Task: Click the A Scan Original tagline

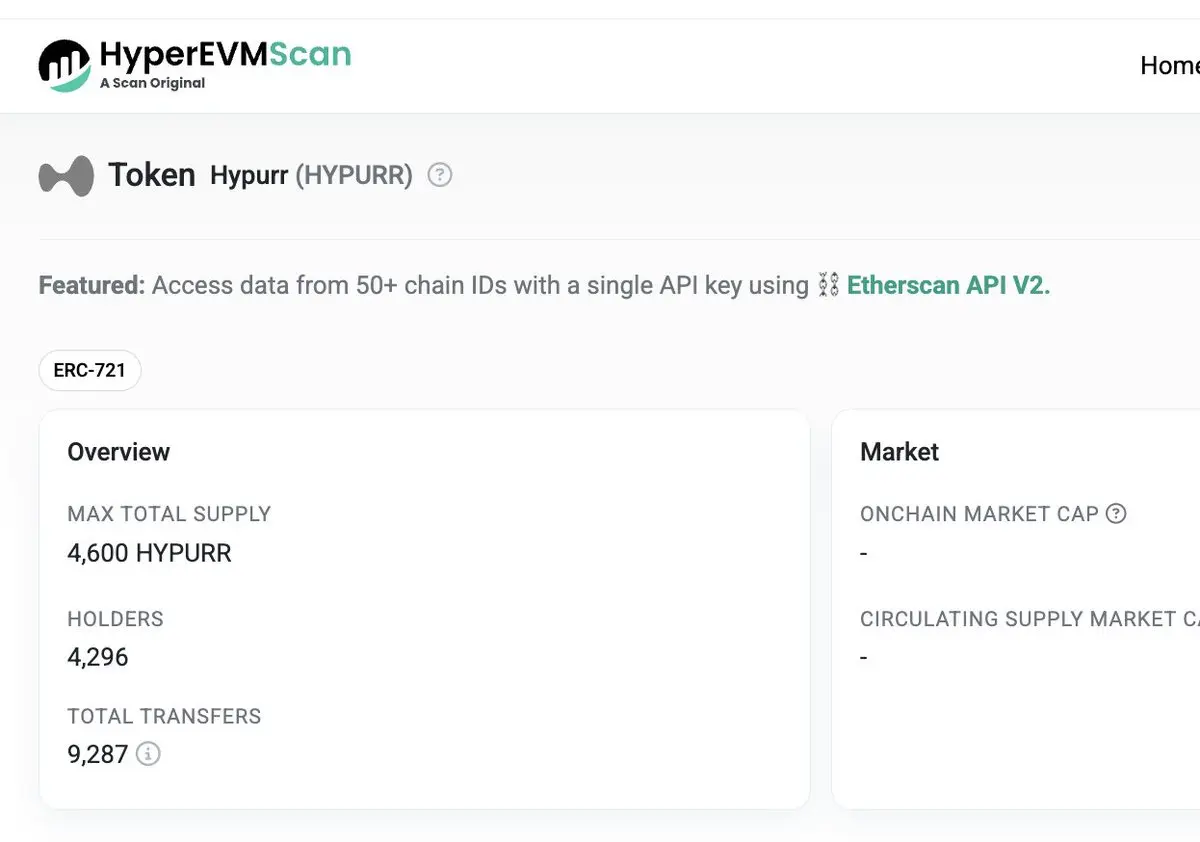Action: pos(152,83)
